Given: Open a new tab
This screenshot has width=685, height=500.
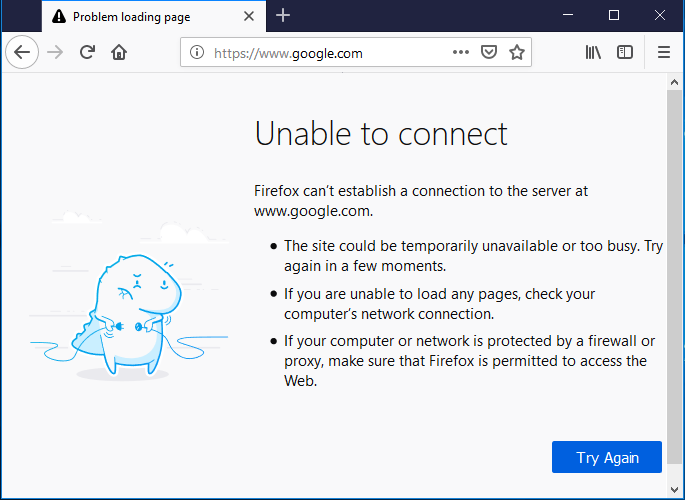Looking at the screenshot, I should click(x=283, y=15).
